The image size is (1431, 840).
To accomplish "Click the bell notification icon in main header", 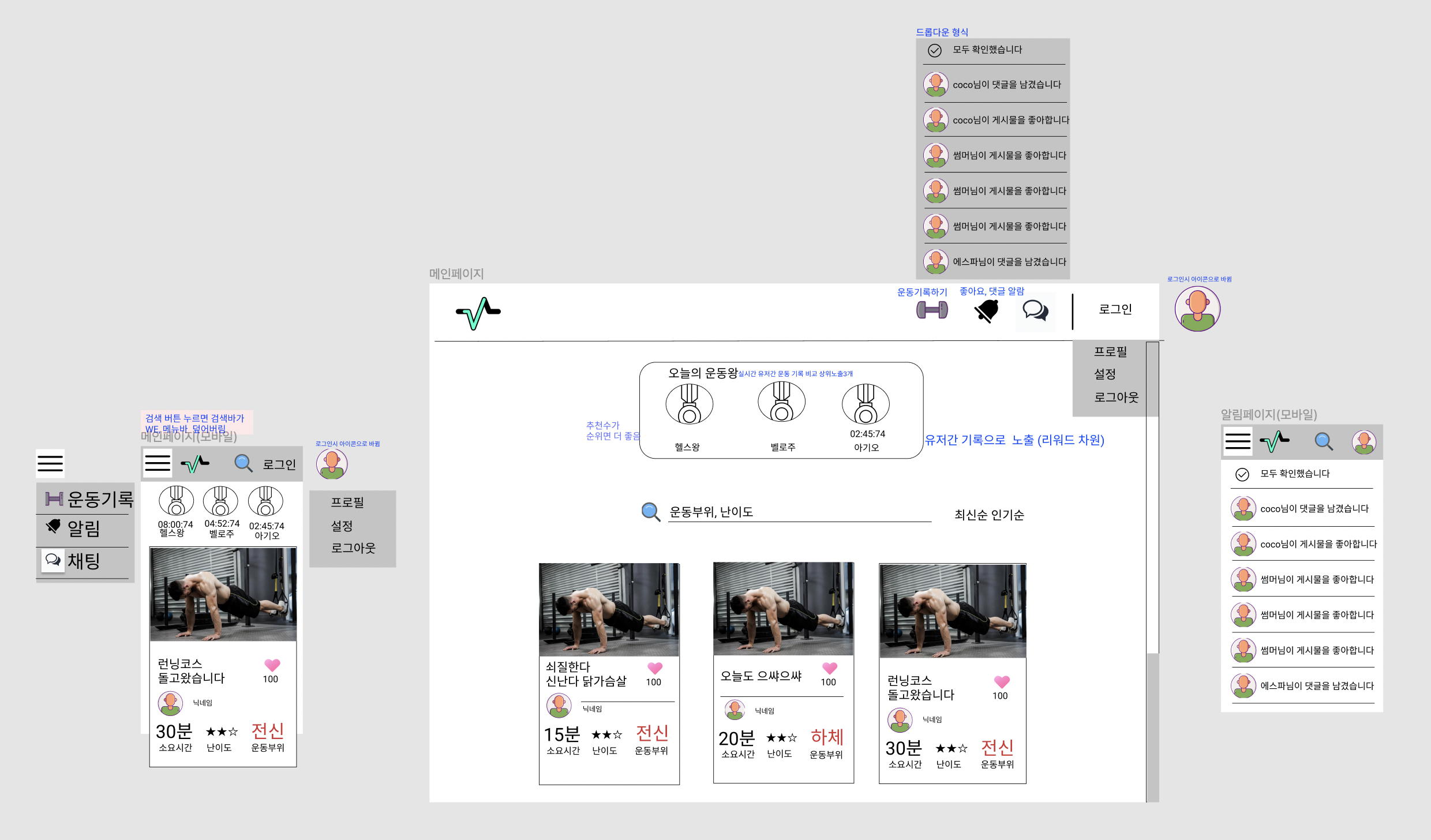I will (987, 311).
